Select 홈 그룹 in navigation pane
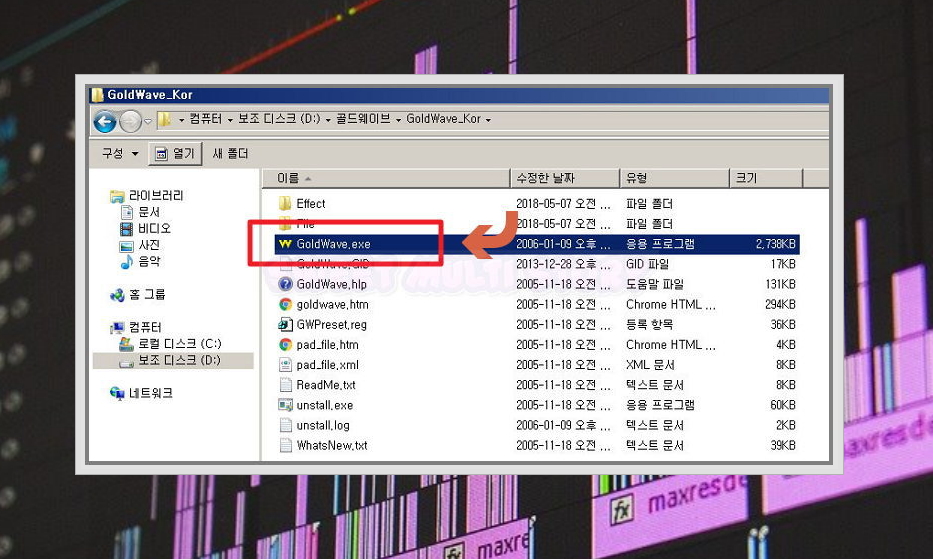 [147, 294]
